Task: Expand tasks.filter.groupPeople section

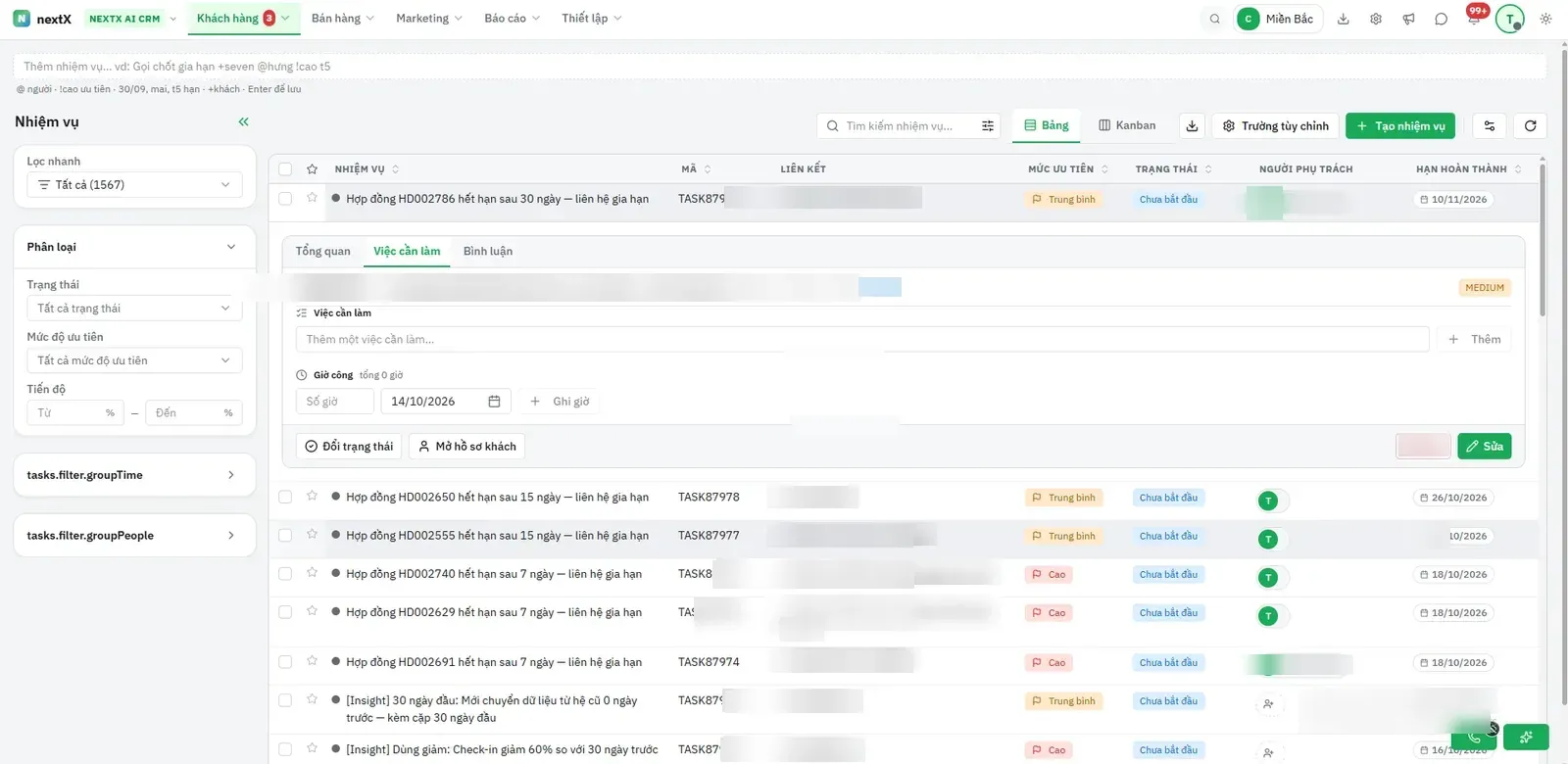Action: (134, 536)
